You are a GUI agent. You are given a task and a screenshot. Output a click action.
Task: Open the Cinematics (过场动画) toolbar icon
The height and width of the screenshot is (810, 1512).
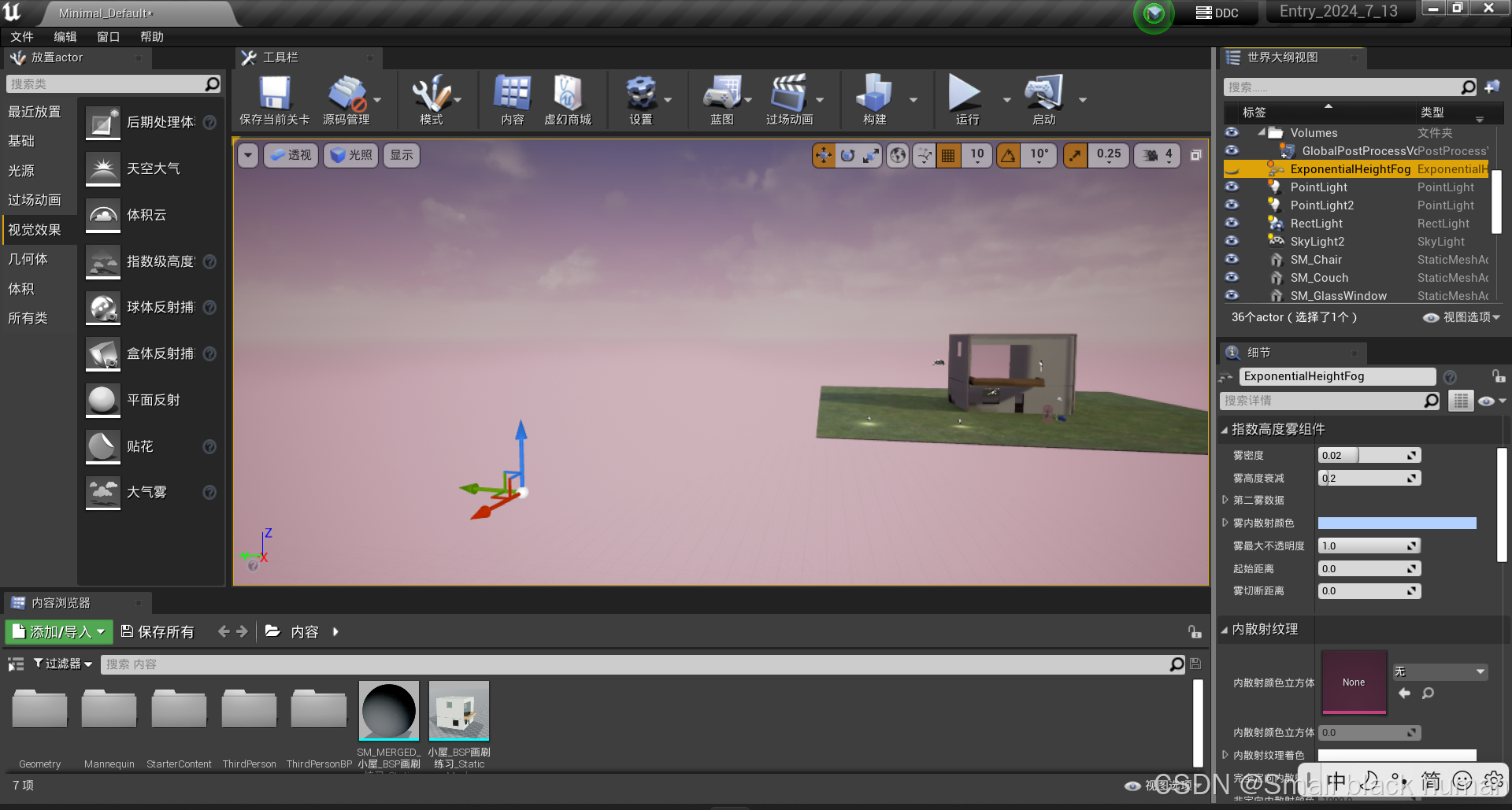pyautogui.click(x=788, y=94)
